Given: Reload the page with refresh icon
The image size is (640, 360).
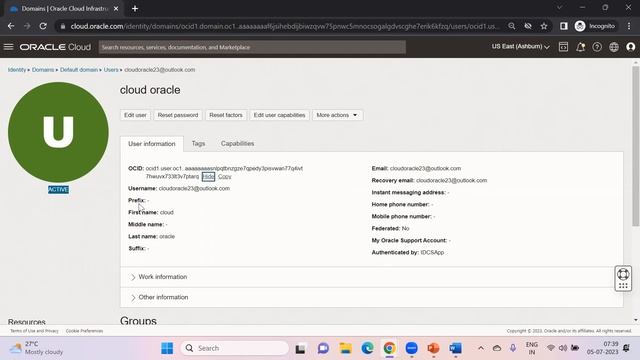Looking at the screenshot, I should (43, 26).
